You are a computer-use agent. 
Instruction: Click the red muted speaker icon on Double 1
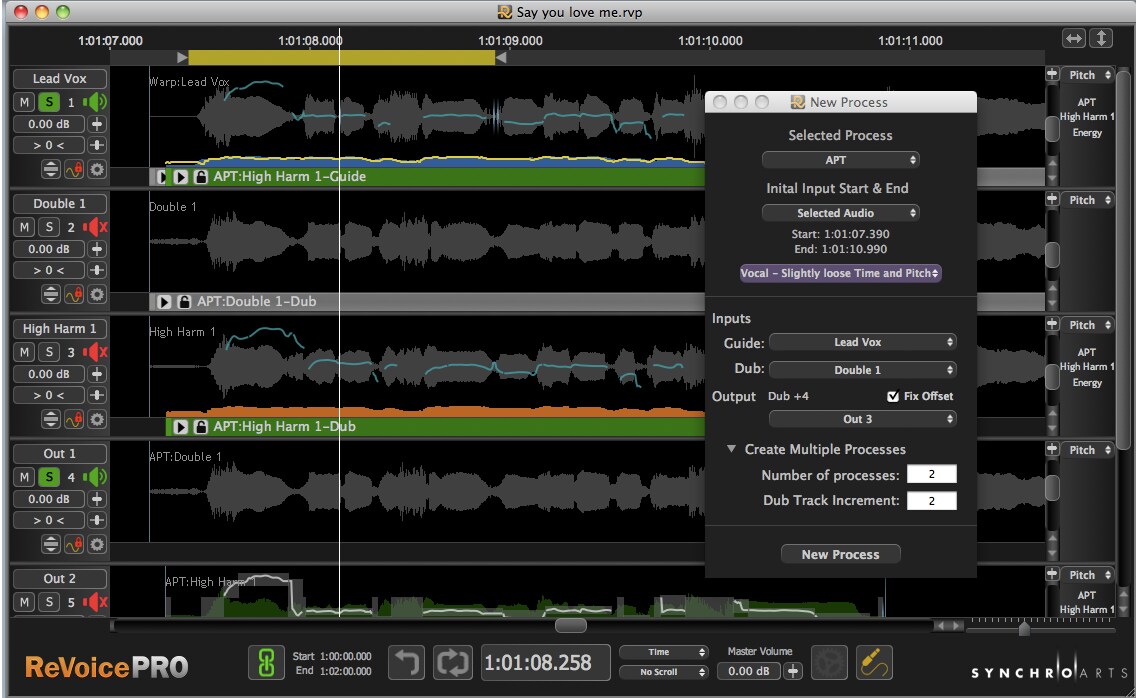[95, 227]
